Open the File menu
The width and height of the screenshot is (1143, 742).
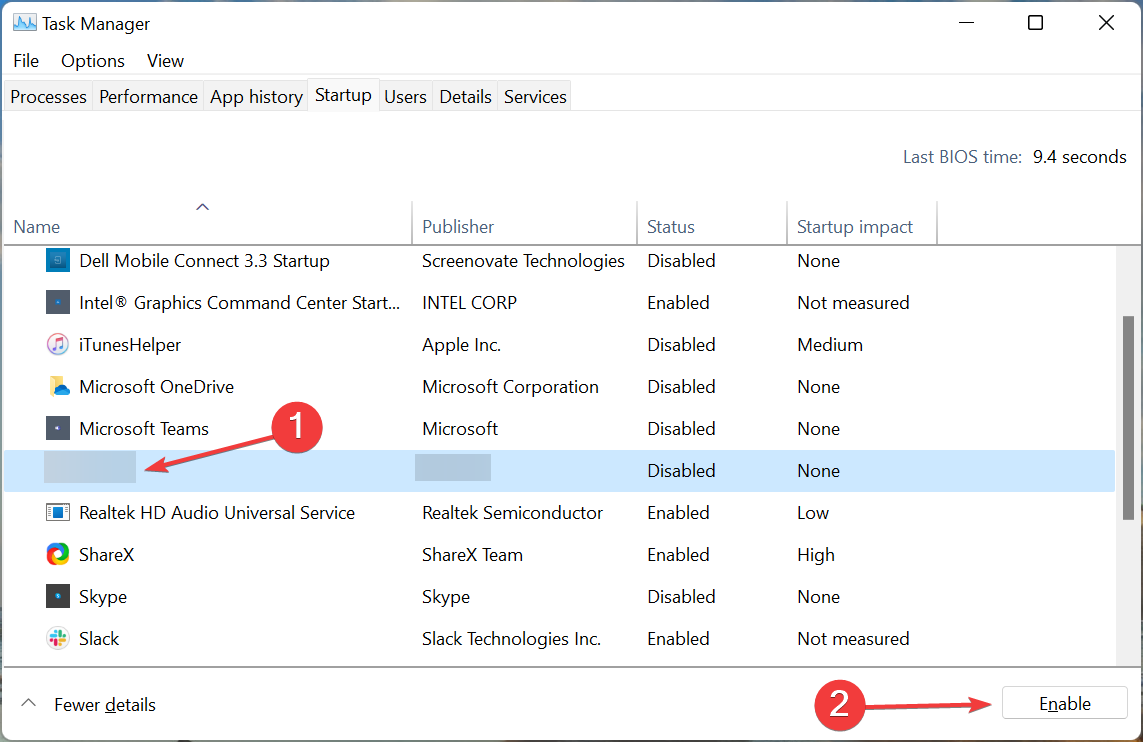click(26, 60)
